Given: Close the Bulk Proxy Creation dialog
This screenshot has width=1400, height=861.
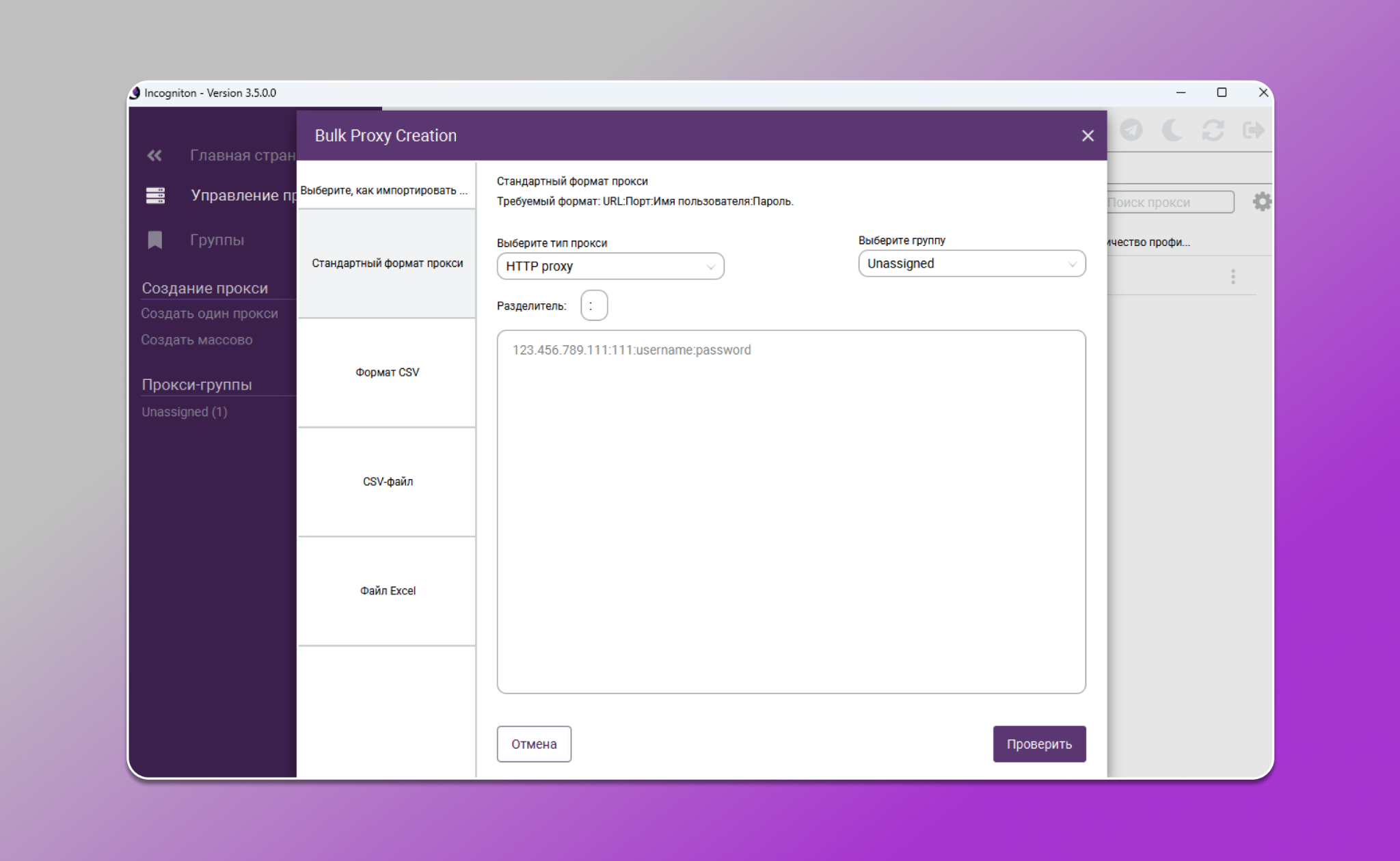Looking at the screenshot, I should click(1088, 136).
